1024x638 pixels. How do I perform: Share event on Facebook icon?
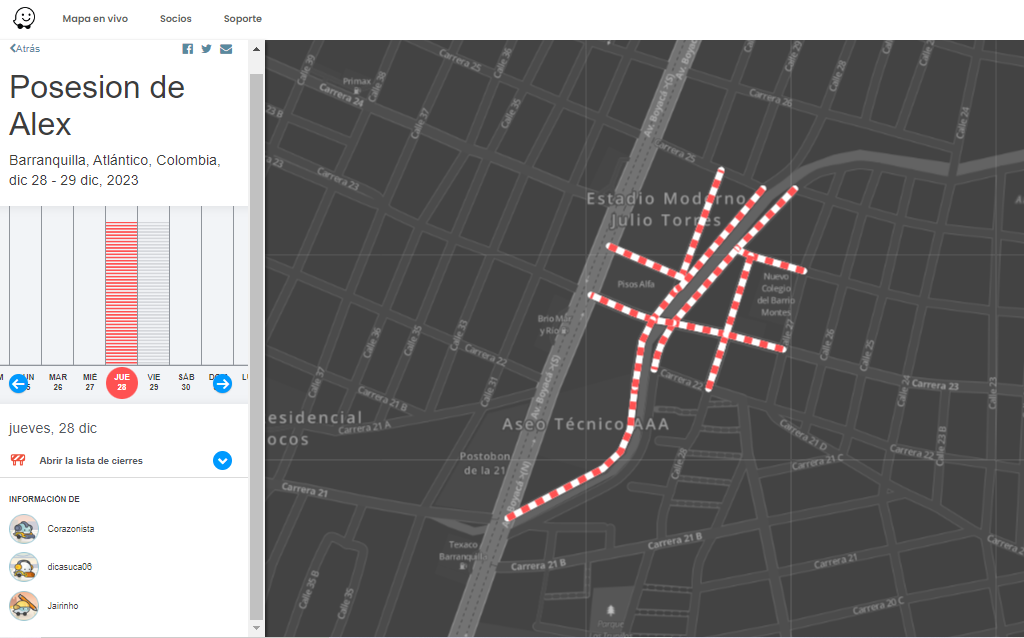[187, 49]
